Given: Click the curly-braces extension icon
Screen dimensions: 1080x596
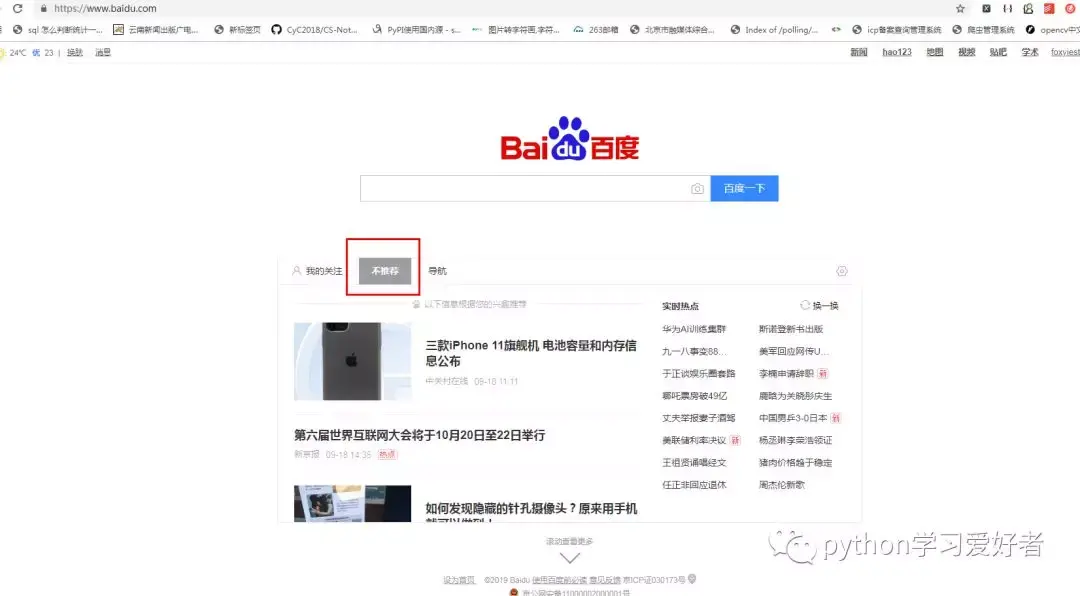Looking at the screenshot, I should point(1007,8).
